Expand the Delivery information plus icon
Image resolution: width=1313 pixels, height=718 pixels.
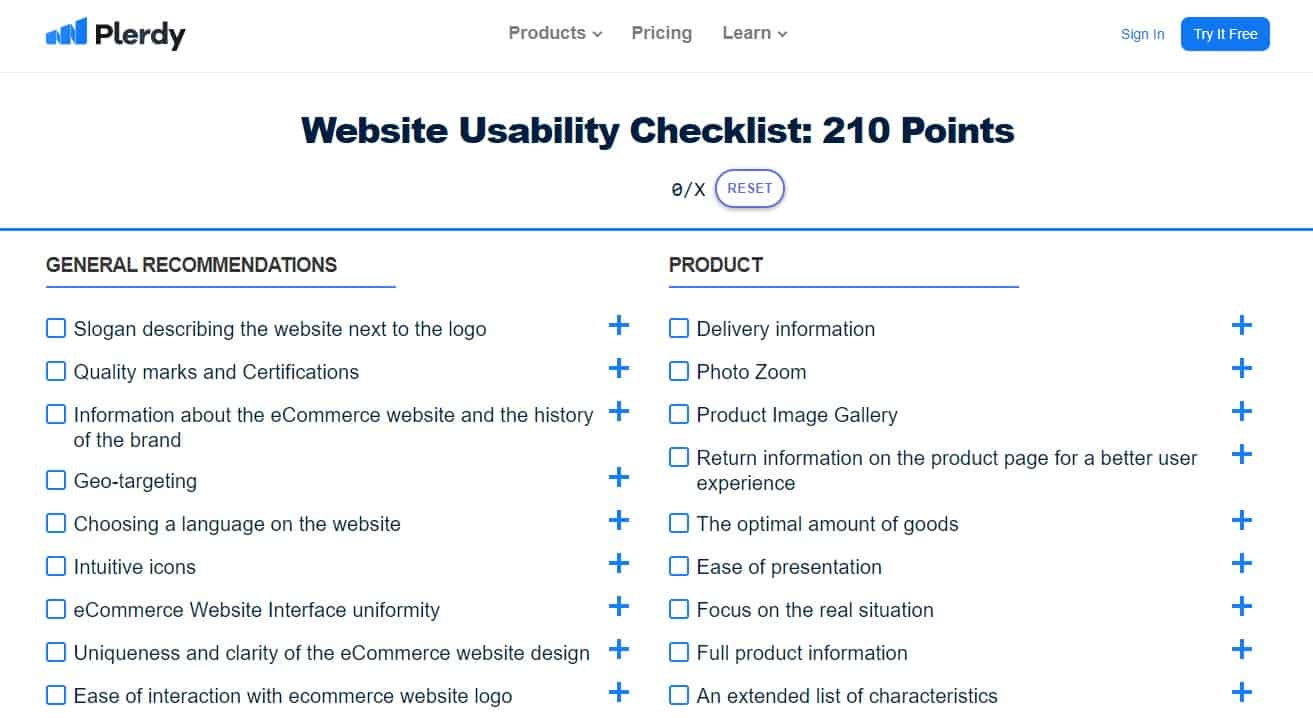click(1241, 325)
